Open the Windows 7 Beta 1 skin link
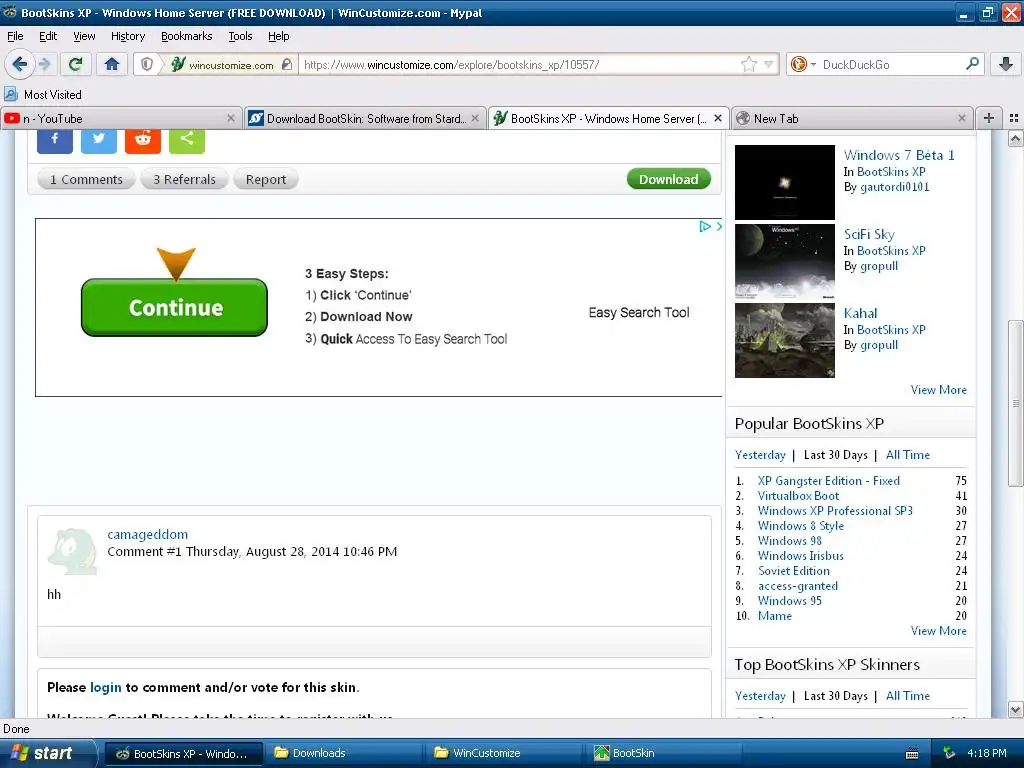Image resolution: width=1024 pixels, height=768 pixels. [899, 155]
